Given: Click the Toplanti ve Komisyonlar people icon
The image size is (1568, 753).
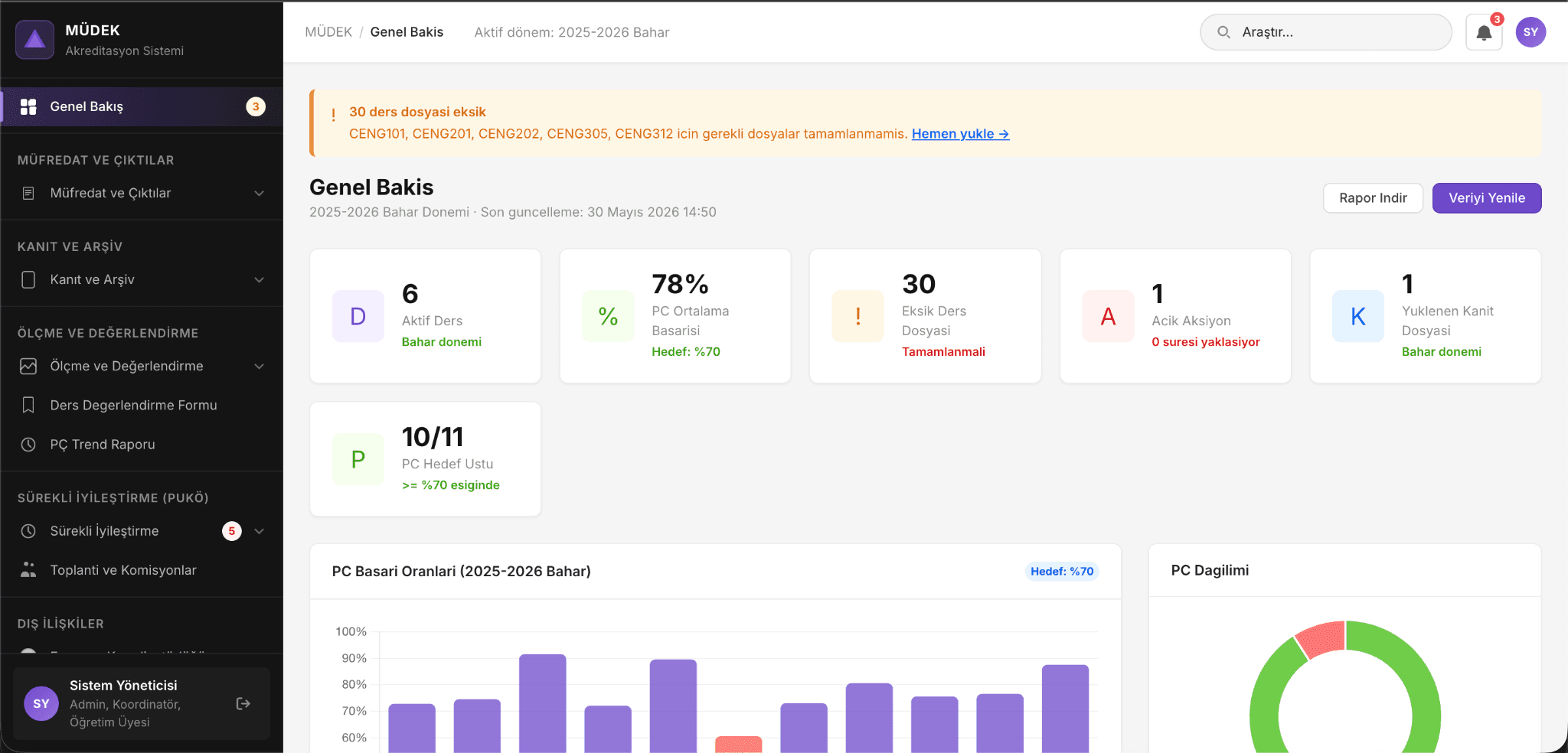Looking at the screenshot, I should click(28, 570).
